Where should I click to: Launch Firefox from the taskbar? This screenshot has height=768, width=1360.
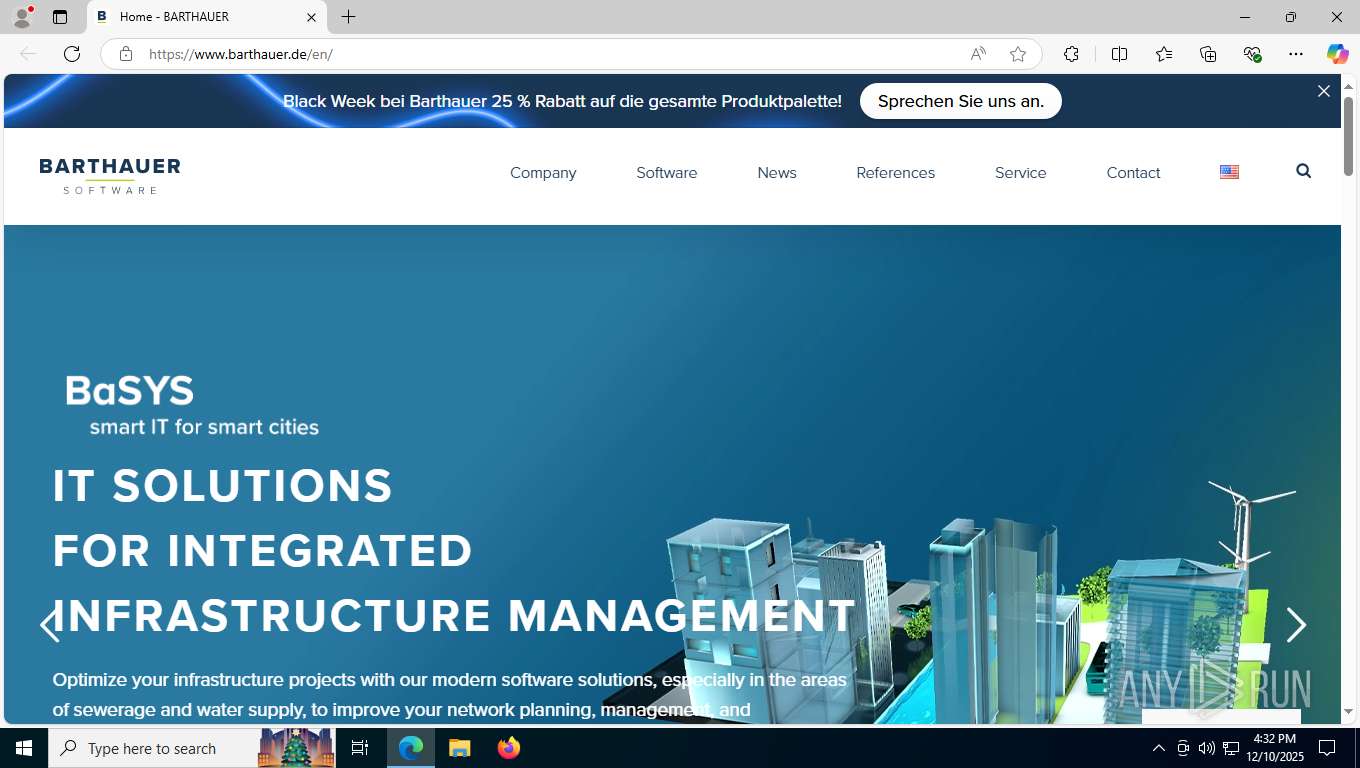pos(509,748)
